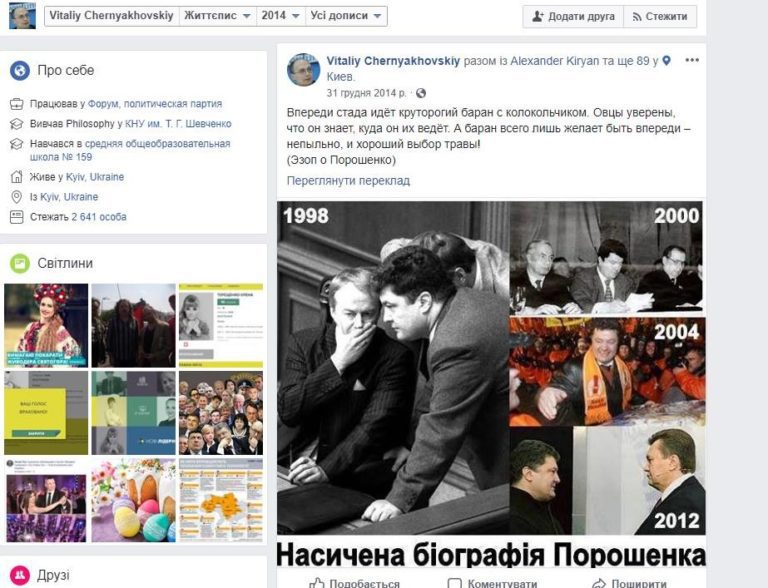Click Коментувати under the post

(x=493, y=584)
